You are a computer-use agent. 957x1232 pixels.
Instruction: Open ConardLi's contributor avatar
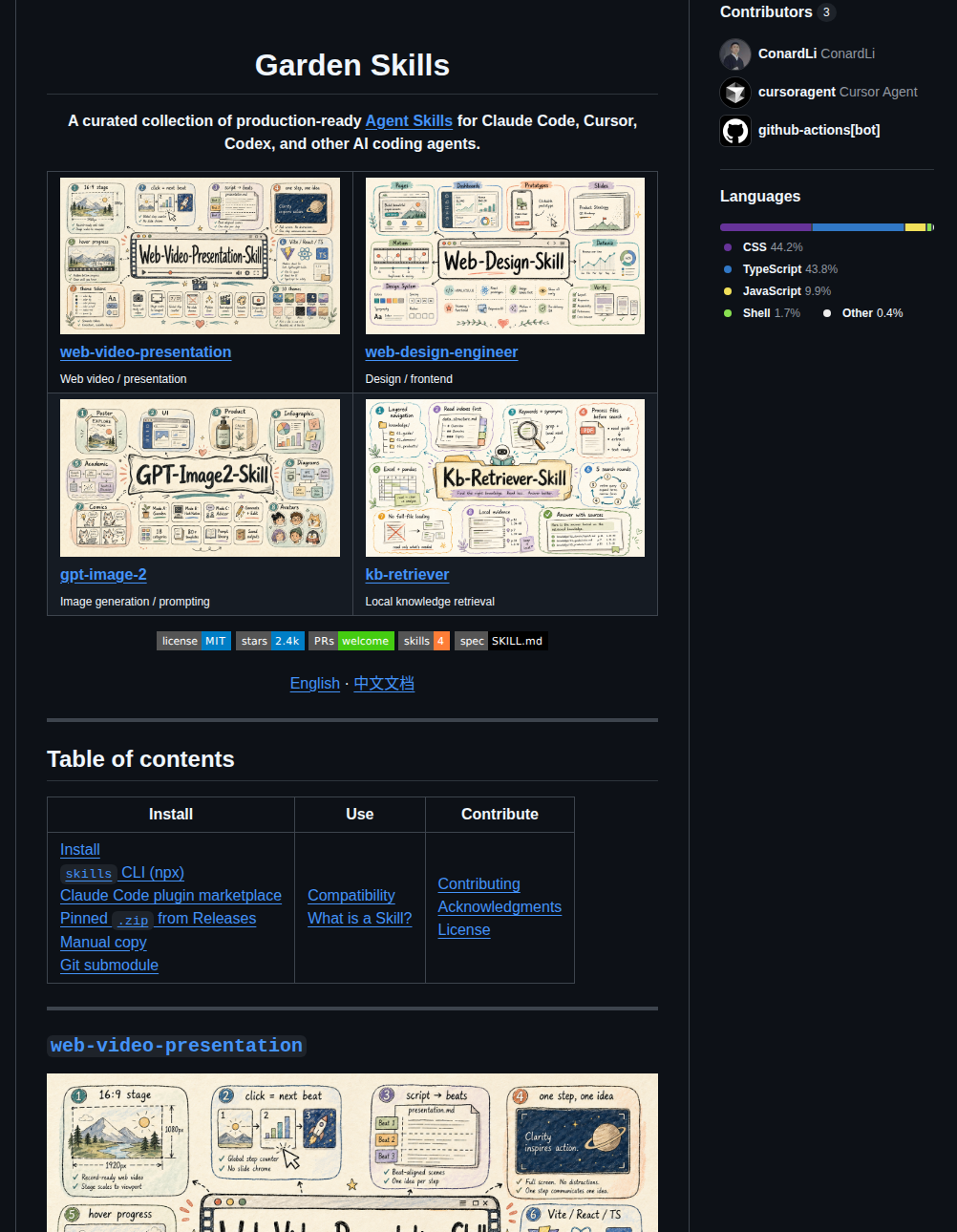735,54
